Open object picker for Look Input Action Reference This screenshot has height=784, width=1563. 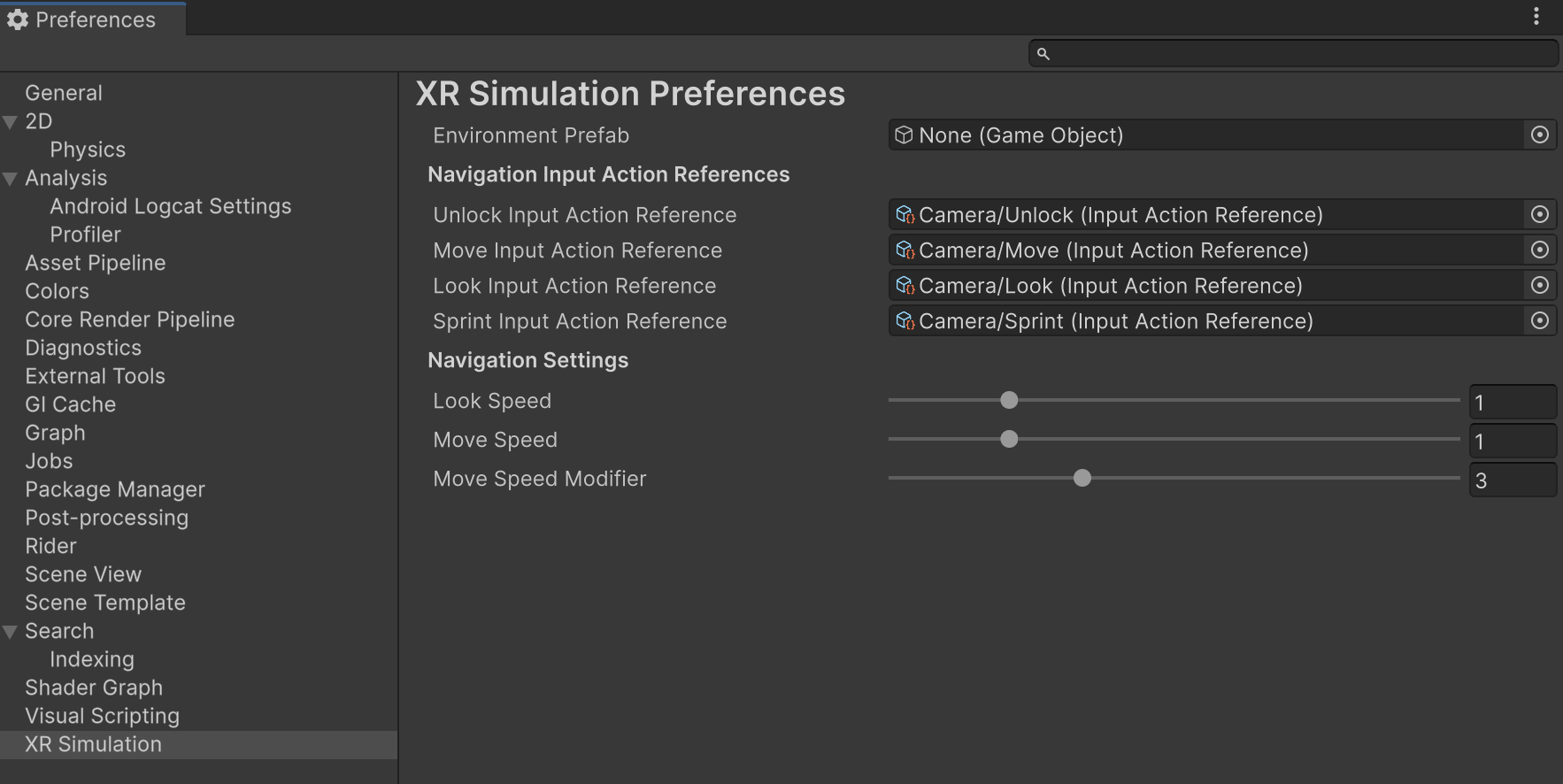pos(1539,285)
